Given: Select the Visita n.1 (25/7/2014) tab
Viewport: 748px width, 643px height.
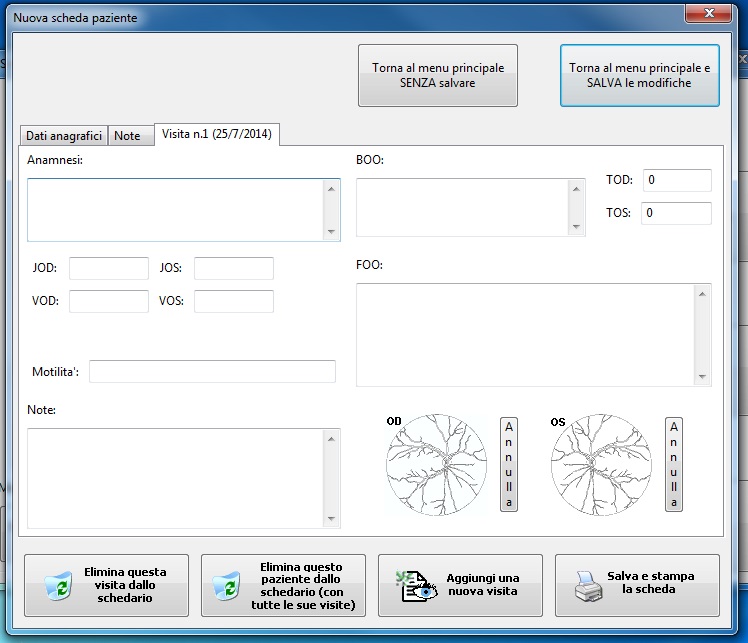Looking at the screenshot, I should pyautogui.click(x=218, y=134).
